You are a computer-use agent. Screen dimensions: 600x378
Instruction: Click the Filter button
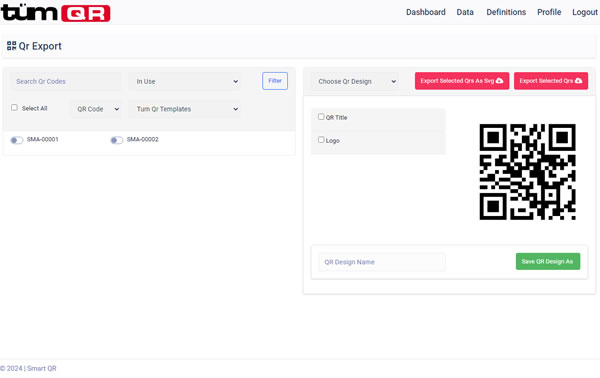(275, 81)
